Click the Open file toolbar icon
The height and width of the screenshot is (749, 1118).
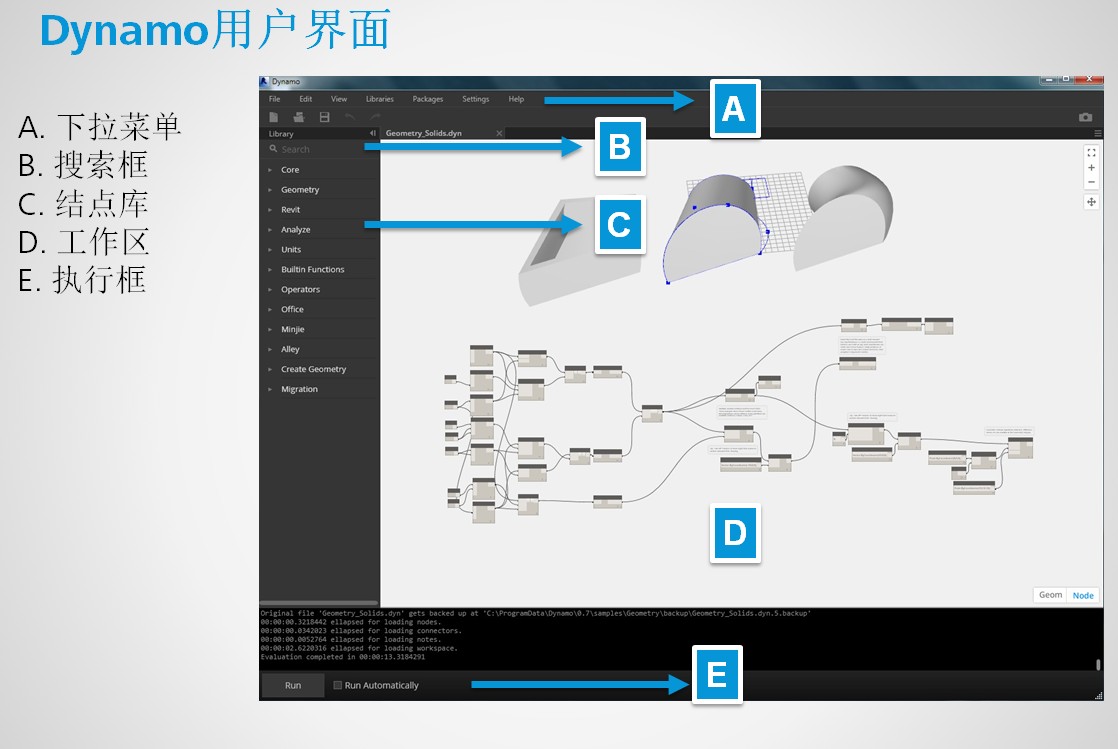[299, 117]
